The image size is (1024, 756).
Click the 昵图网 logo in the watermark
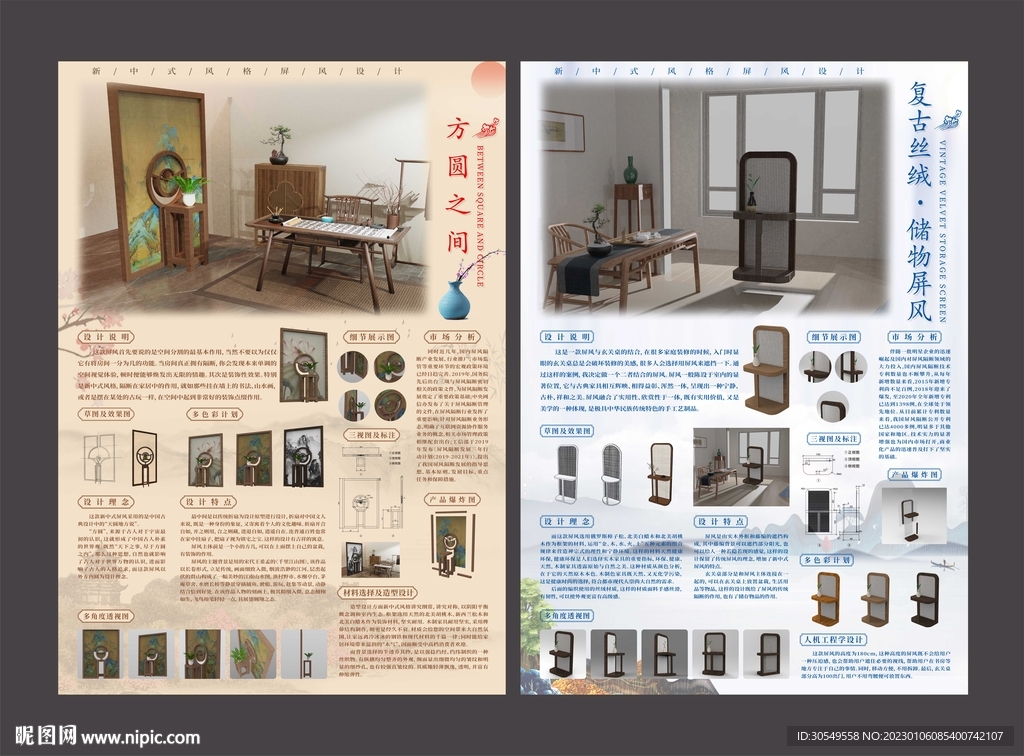pyautogui.click(x=43, y=737)
